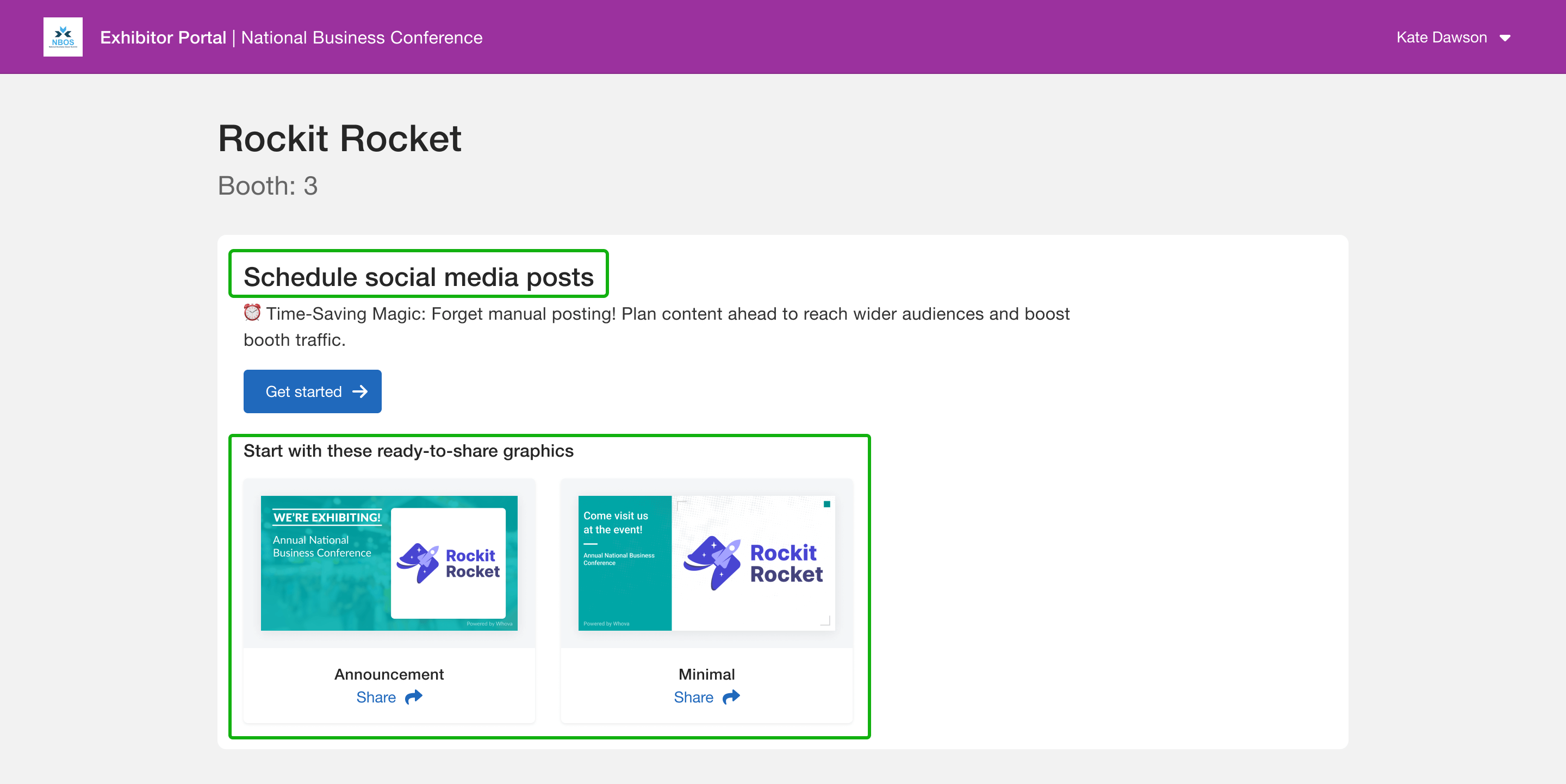Image resolution: width=1566 pixels, height=784 pixels.
Task: Click the Schedule social media posts heading
Action: pyautogui.click(x=418, y=277)
